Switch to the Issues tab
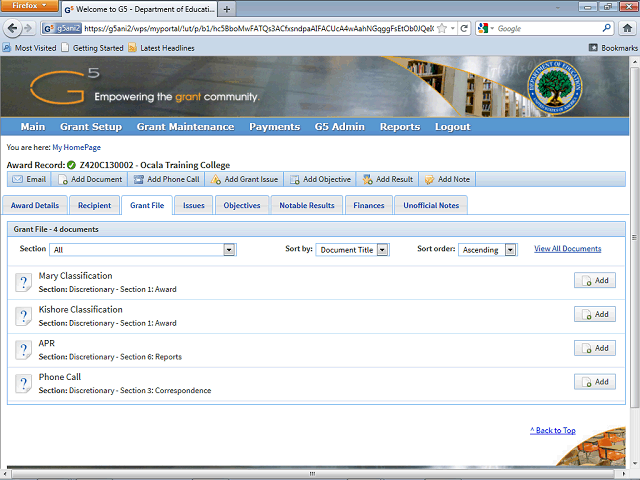 pos(193,205)
